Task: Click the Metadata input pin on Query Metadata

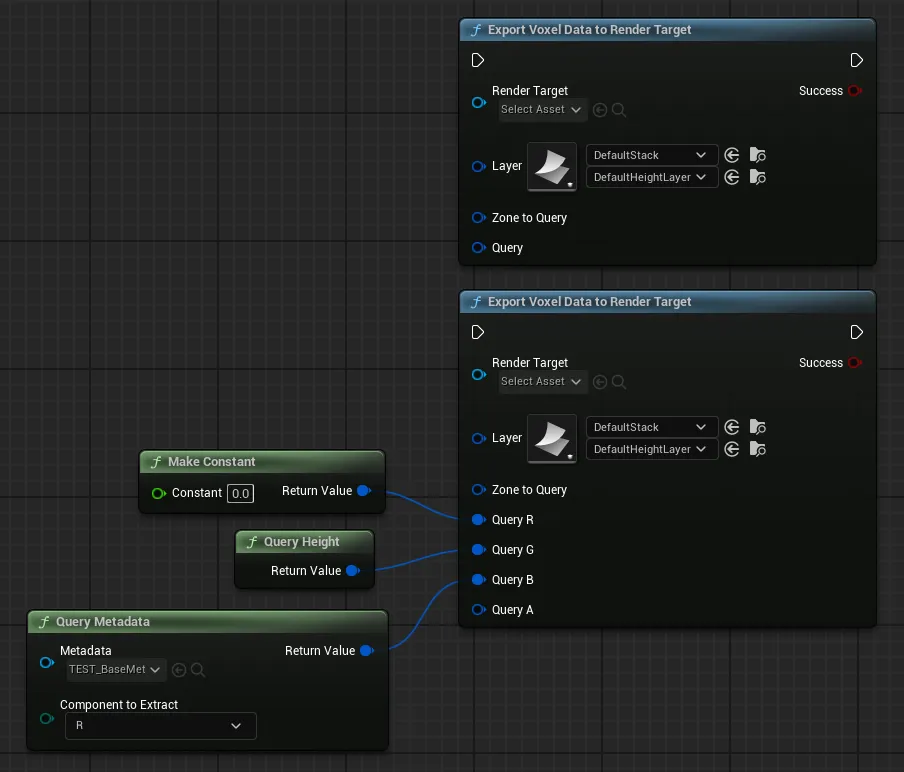Action: [x=46, y=662]
